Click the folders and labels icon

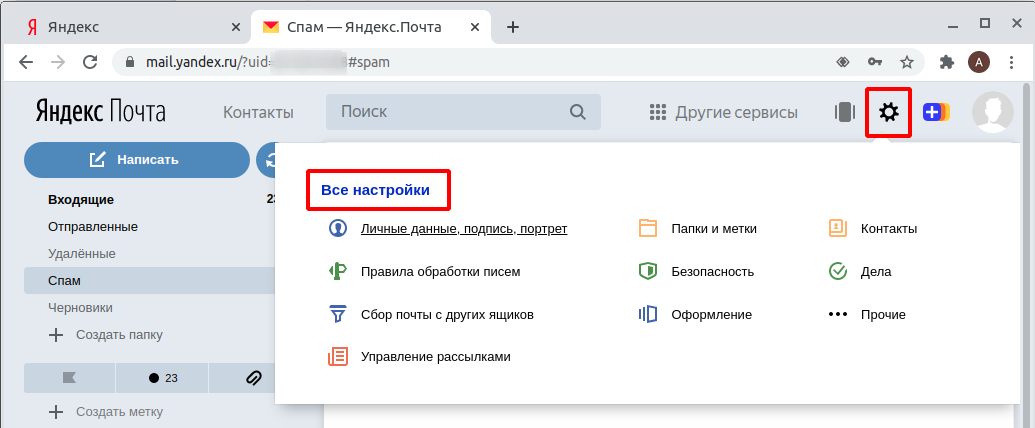(x=648, y=229)
